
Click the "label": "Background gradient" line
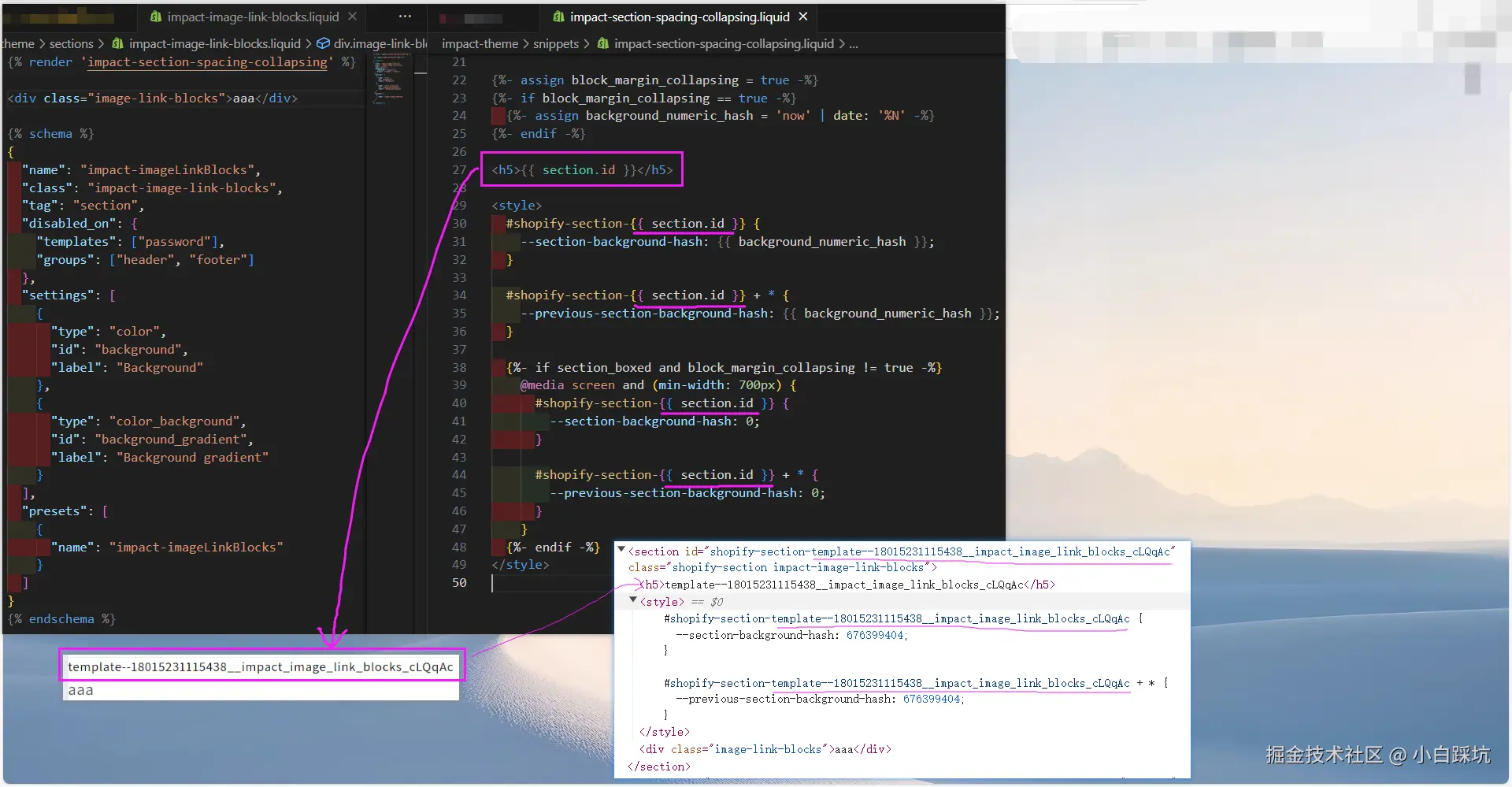tap(160, 458)
